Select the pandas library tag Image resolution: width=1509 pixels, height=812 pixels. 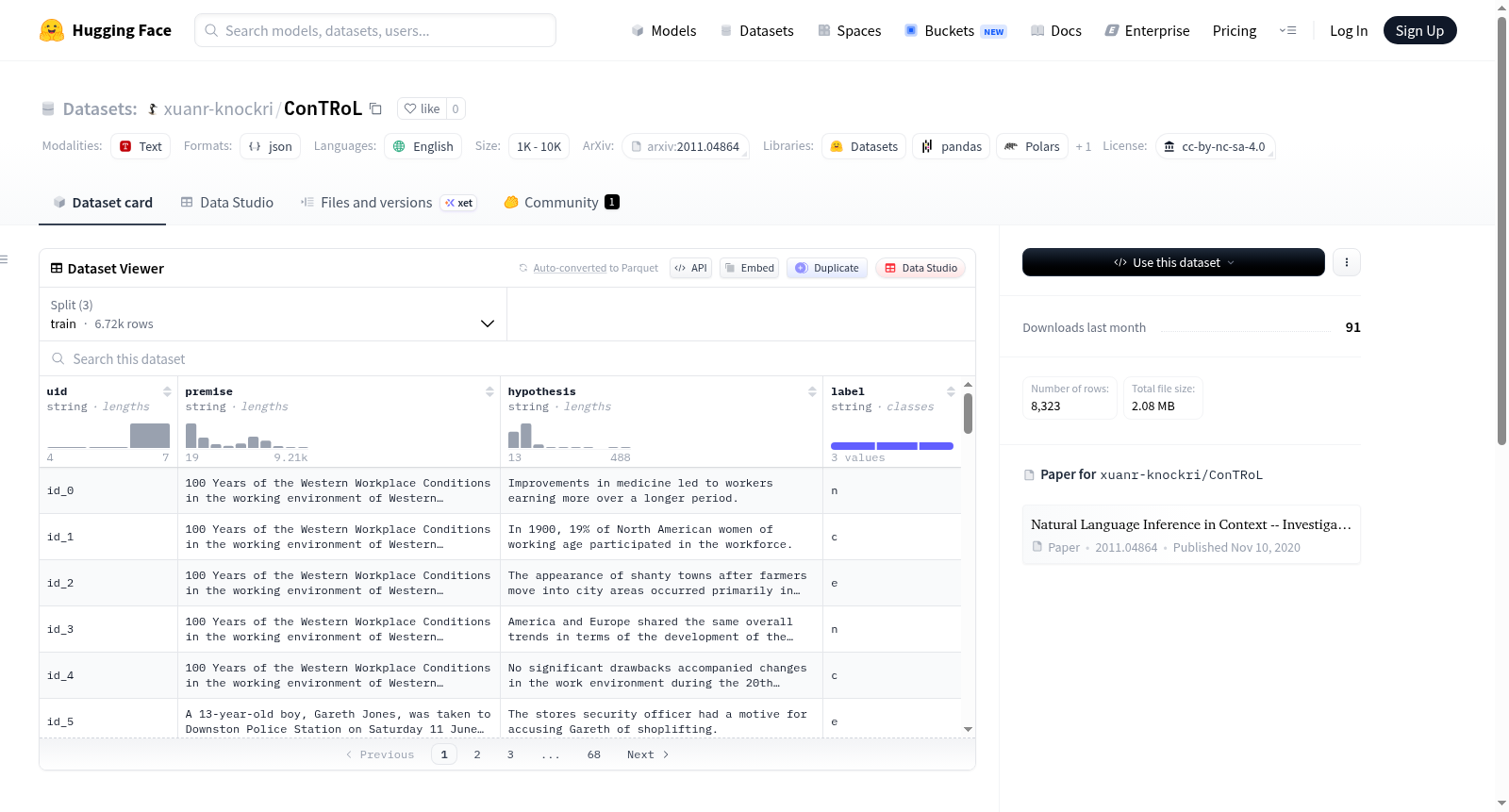tap(952, 146)
